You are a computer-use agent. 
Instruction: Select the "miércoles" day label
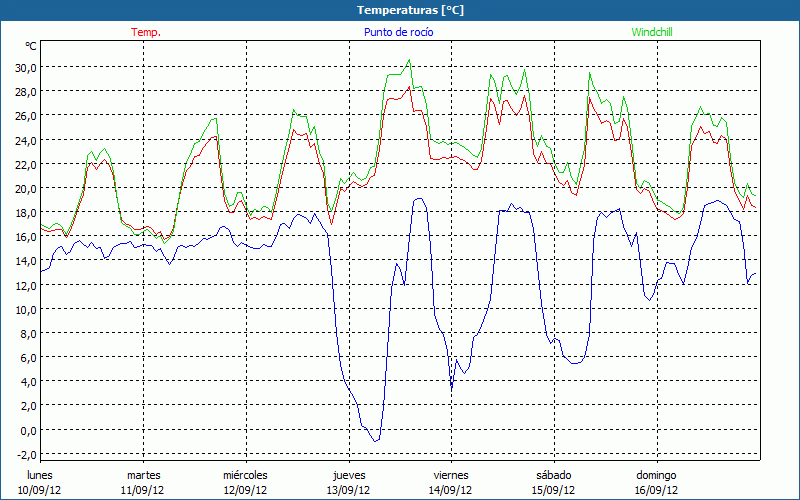(245, 475)
